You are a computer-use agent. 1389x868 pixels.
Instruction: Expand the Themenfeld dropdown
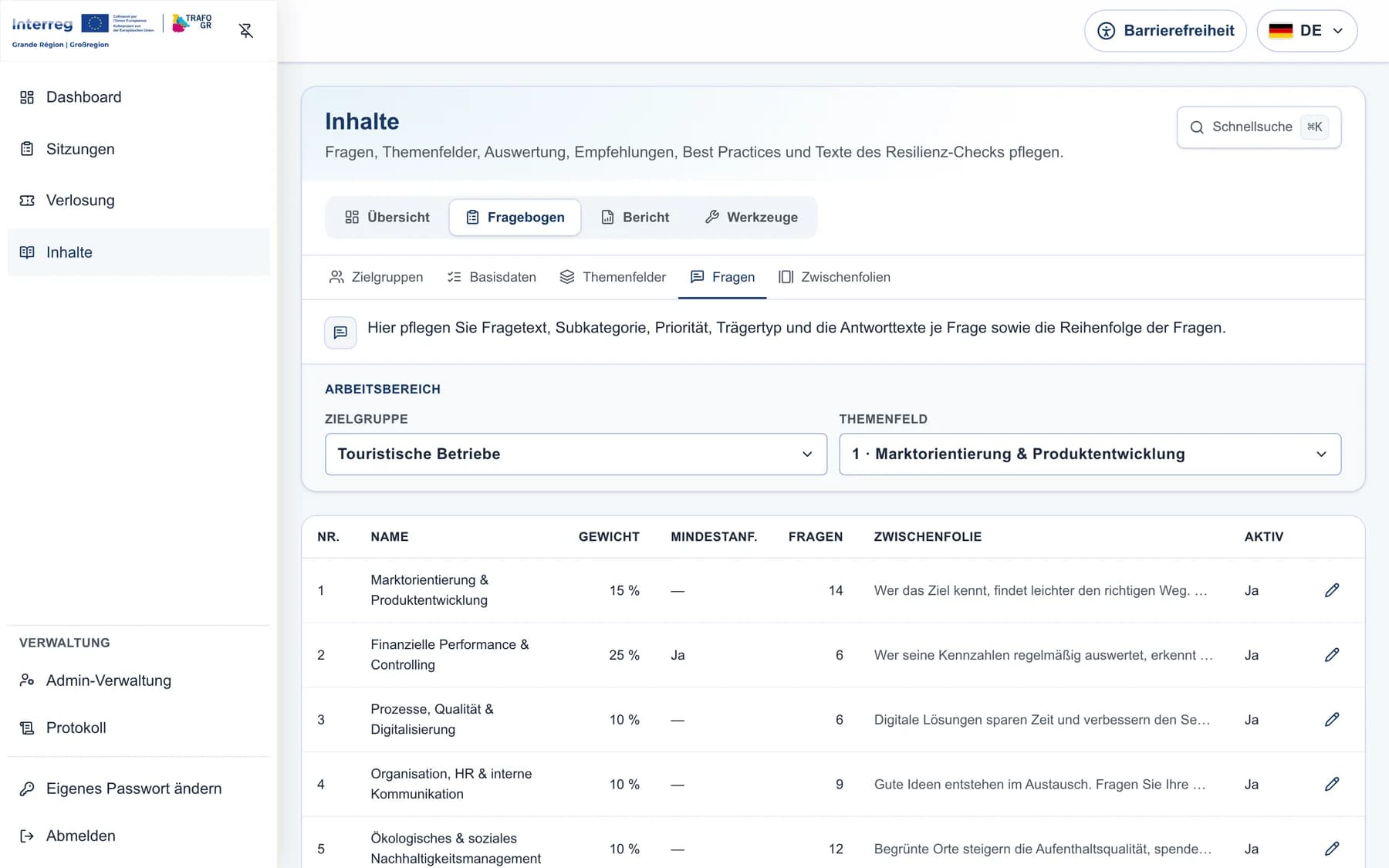click(x=1090, y=454)
